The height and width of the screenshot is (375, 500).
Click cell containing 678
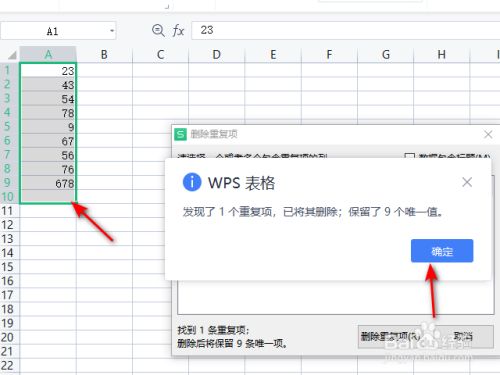[48, 183]
